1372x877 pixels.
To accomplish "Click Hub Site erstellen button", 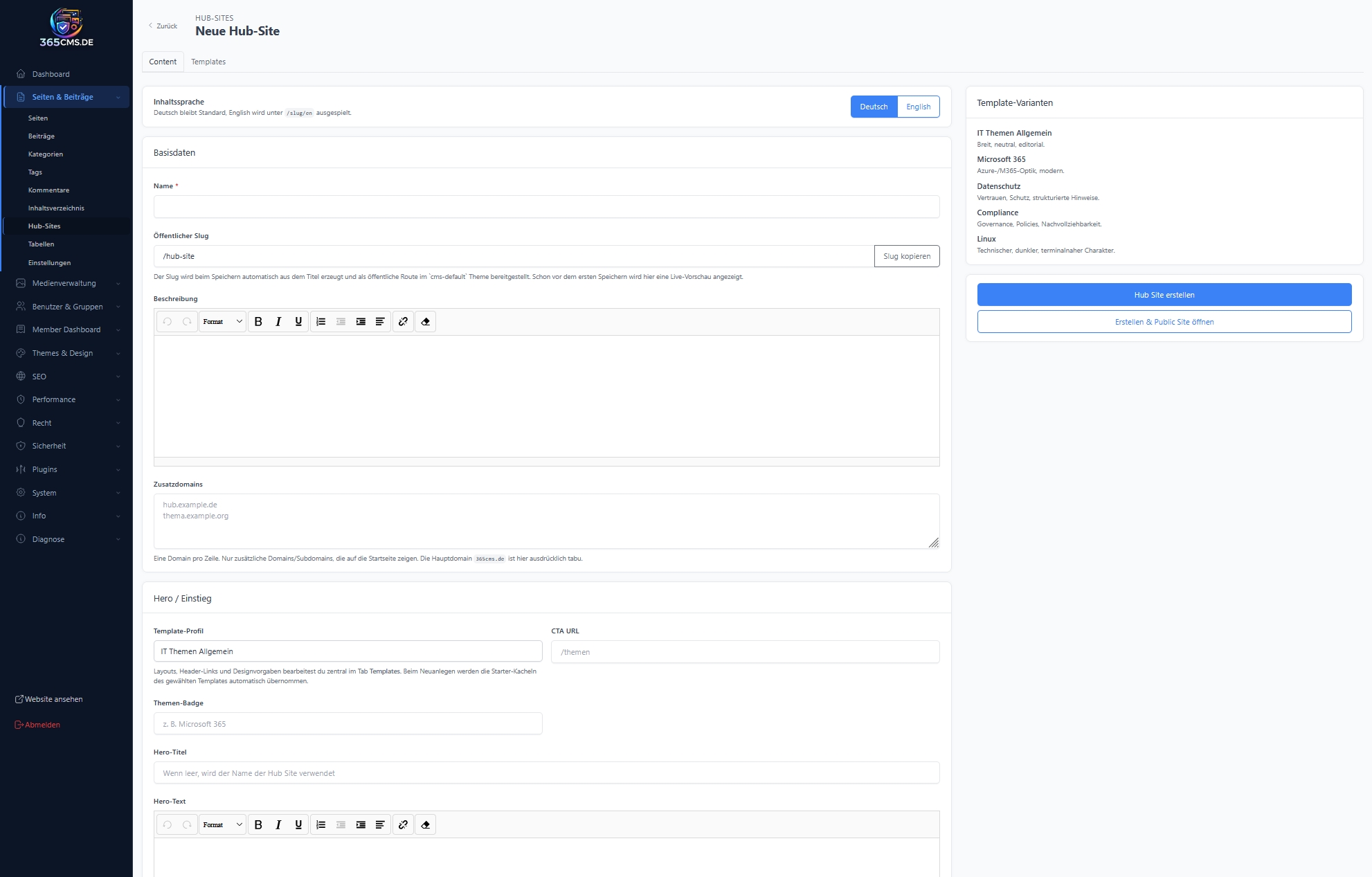I will [x=1164, y=295].
